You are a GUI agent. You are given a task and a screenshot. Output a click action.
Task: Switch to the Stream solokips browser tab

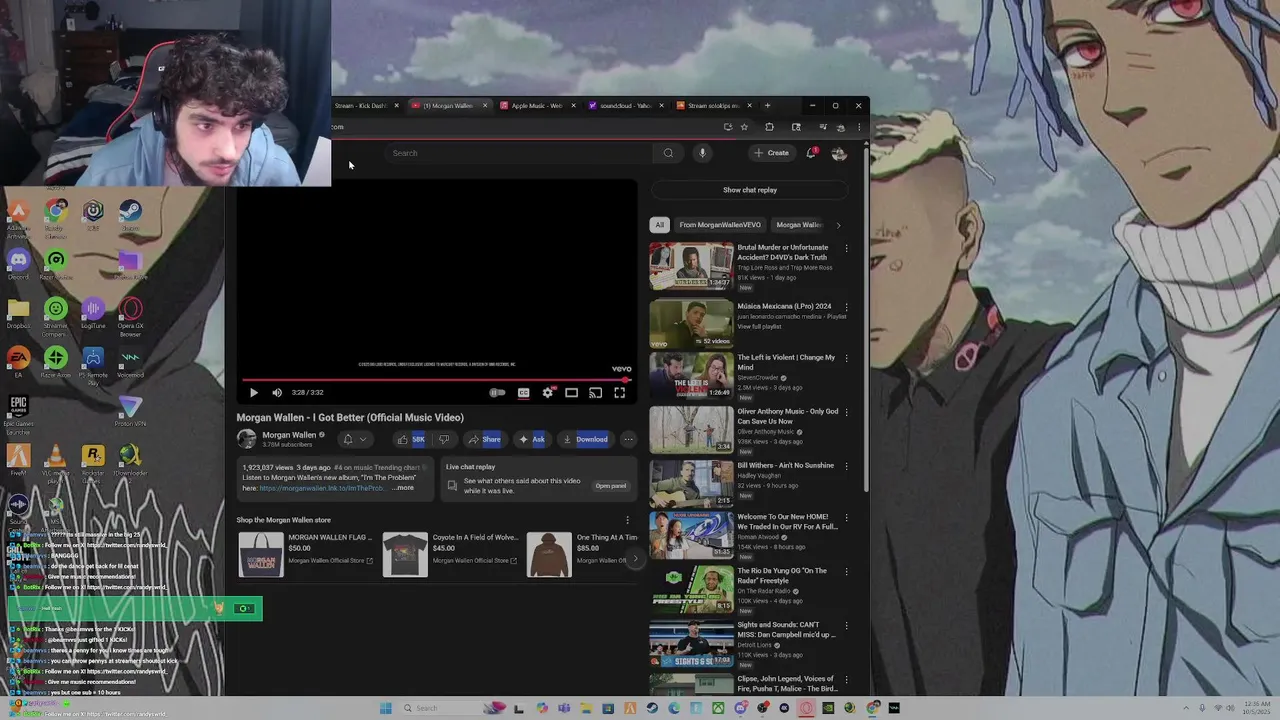pyautogui.click(x=713, y=106)
